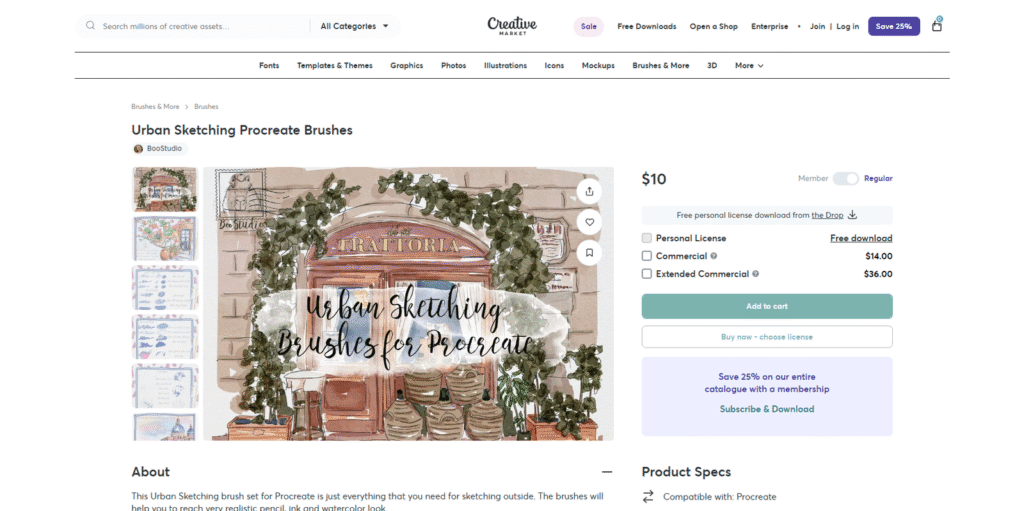Click the search assets input field
The height and width of the screenshot is (511, 1024).
click(200, 26)
